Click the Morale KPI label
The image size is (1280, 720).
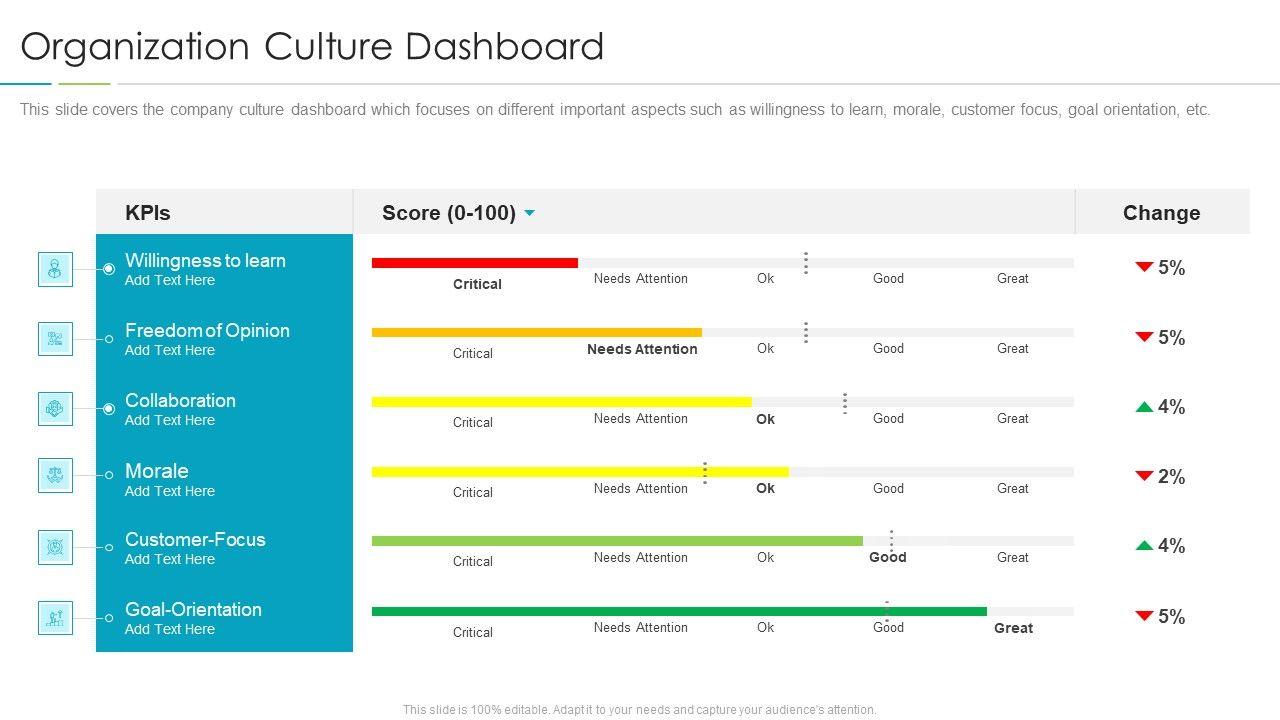(157, 471)
